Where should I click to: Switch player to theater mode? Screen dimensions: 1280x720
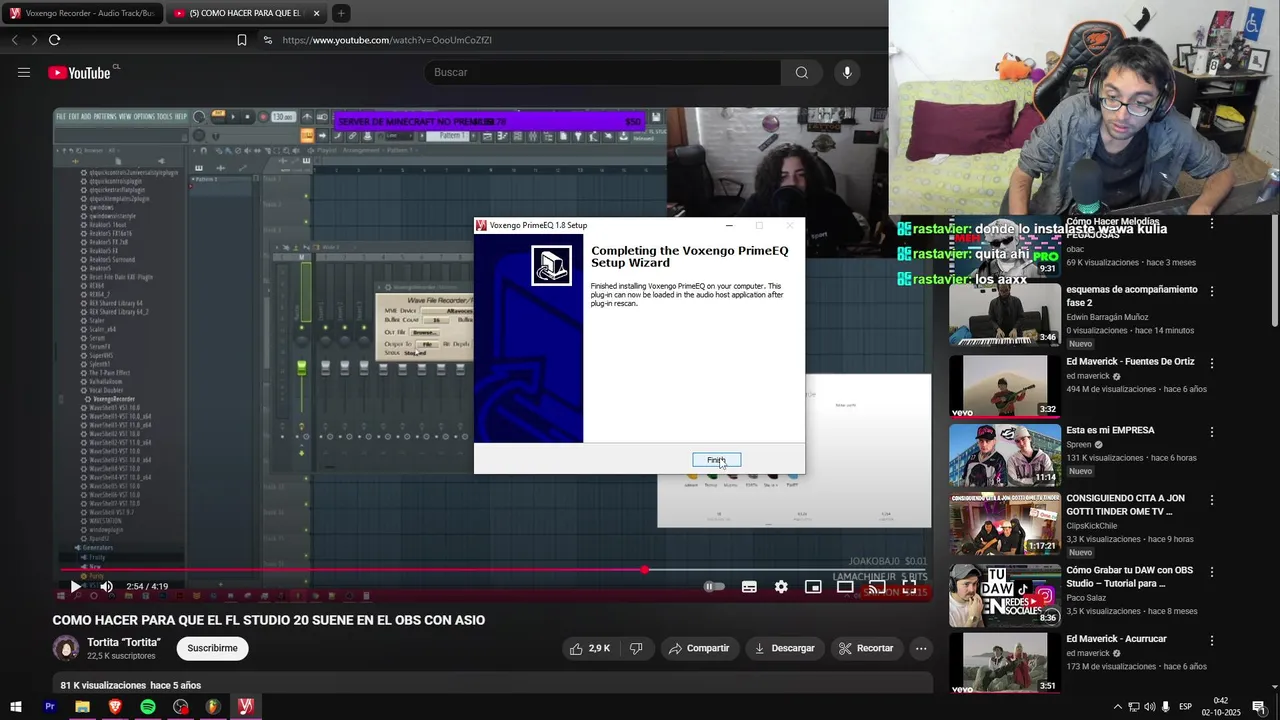point(845,587)
